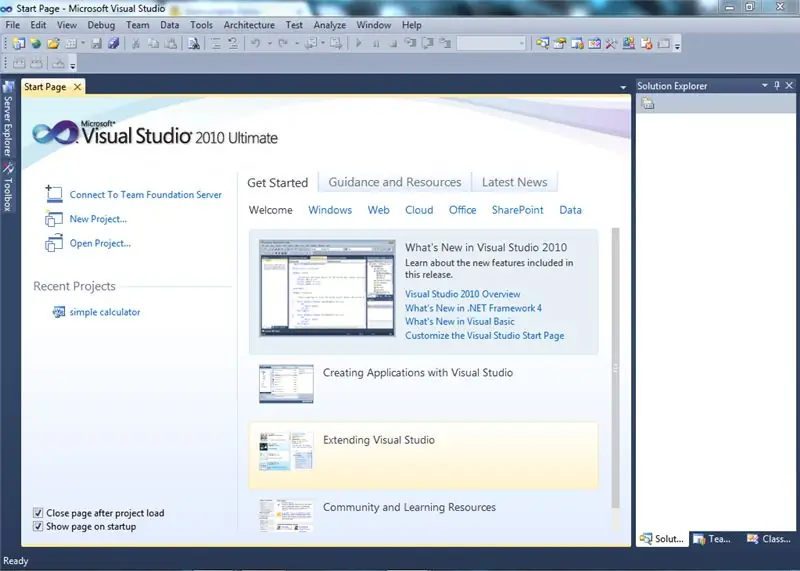Click the Open File folder toolbar icon
Viewport: 800px width, 571px height.
(x=53, y=44)
